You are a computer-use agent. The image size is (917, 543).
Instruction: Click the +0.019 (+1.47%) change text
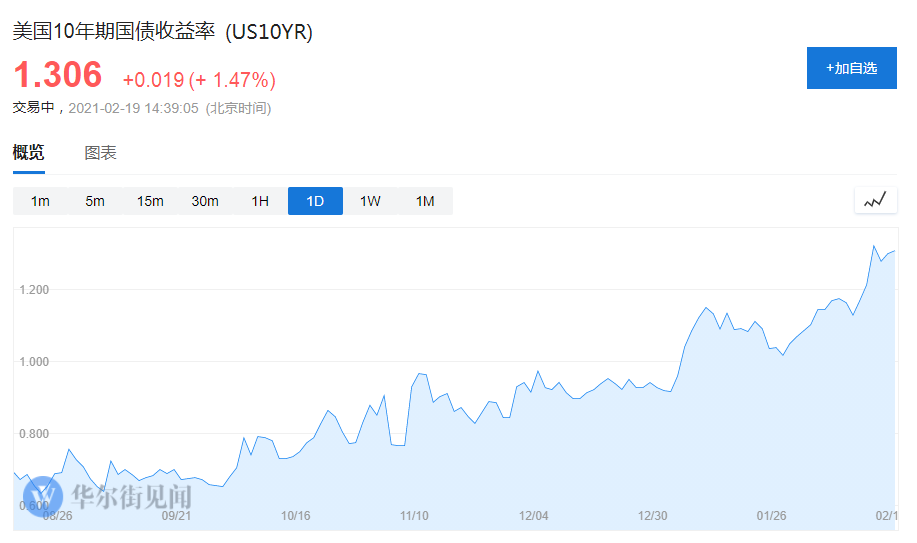(199, 80)
